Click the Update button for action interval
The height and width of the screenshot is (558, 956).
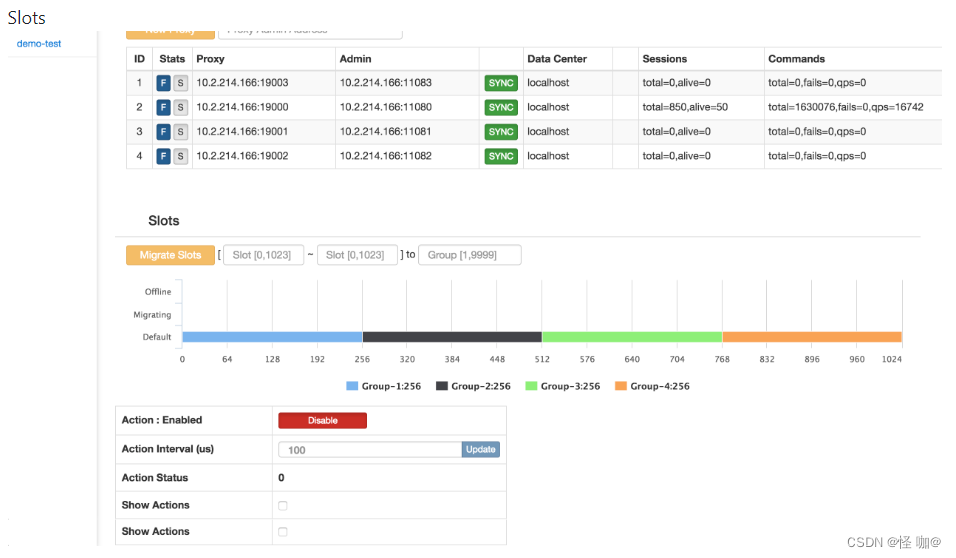point(480,450)
